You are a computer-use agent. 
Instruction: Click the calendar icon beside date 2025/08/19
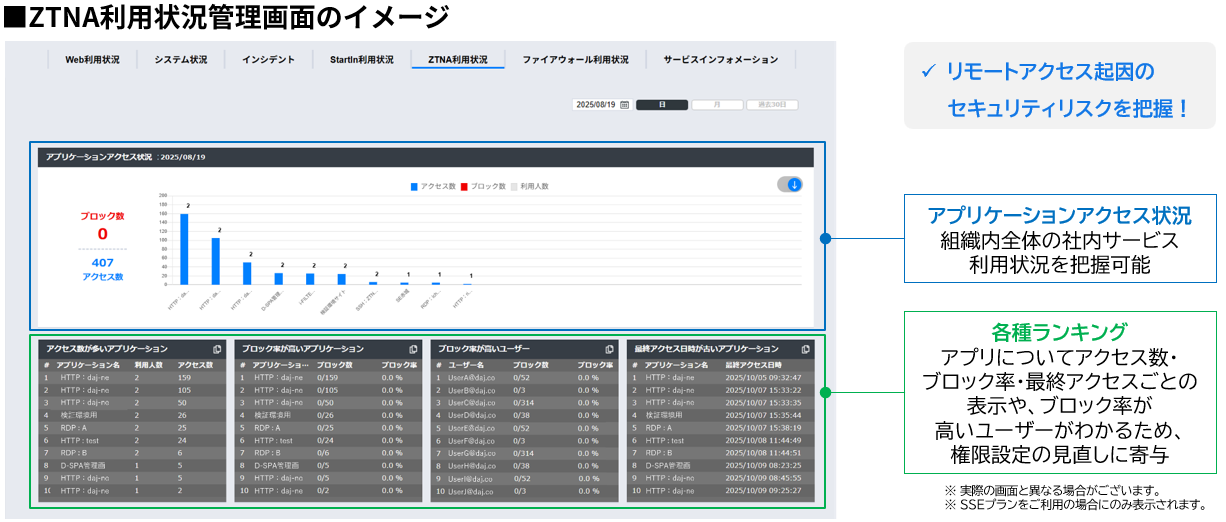tap(625, 104)
